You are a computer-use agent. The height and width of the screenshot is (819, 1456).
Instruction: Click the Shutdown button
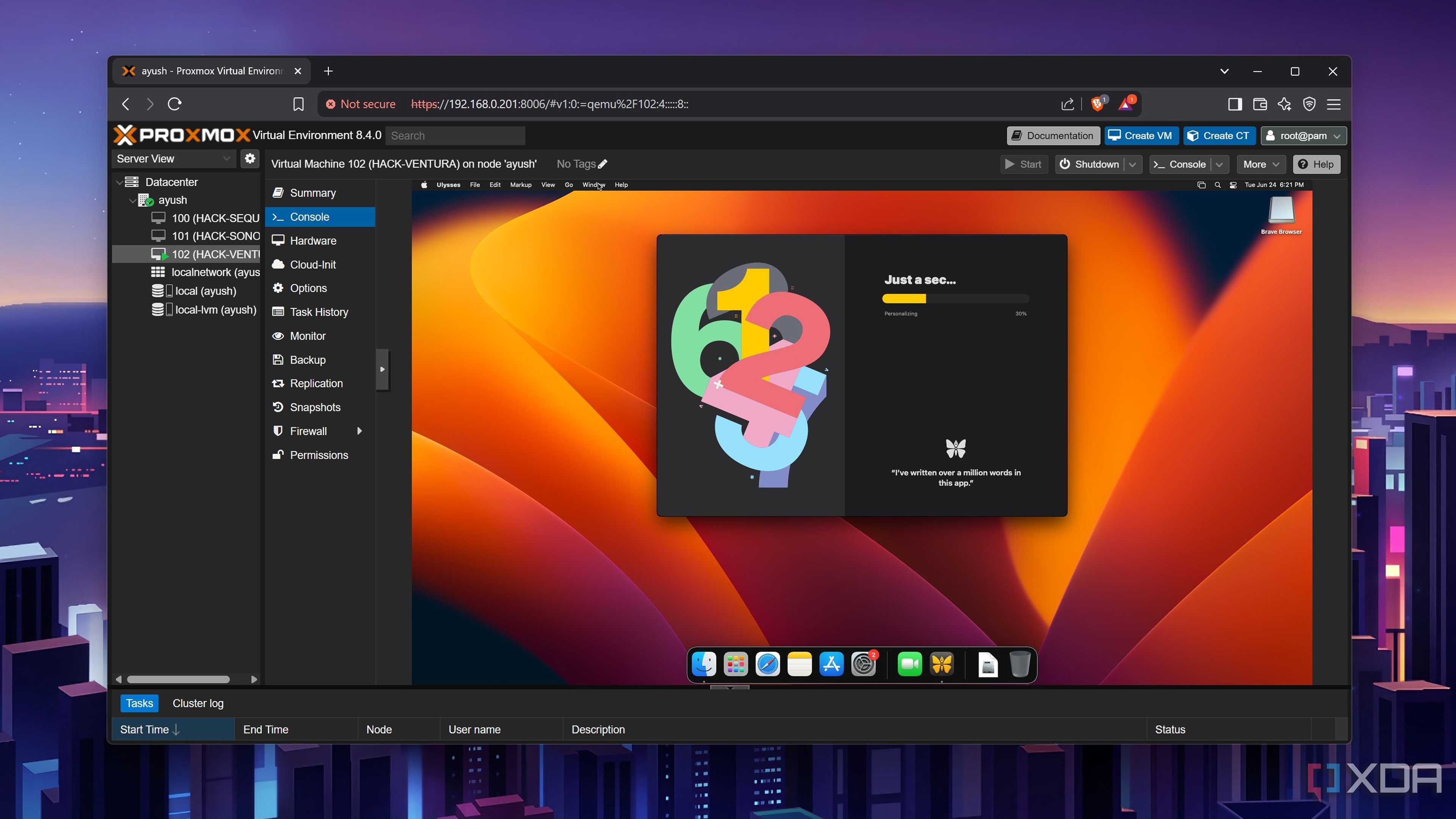click(1090, 165)
